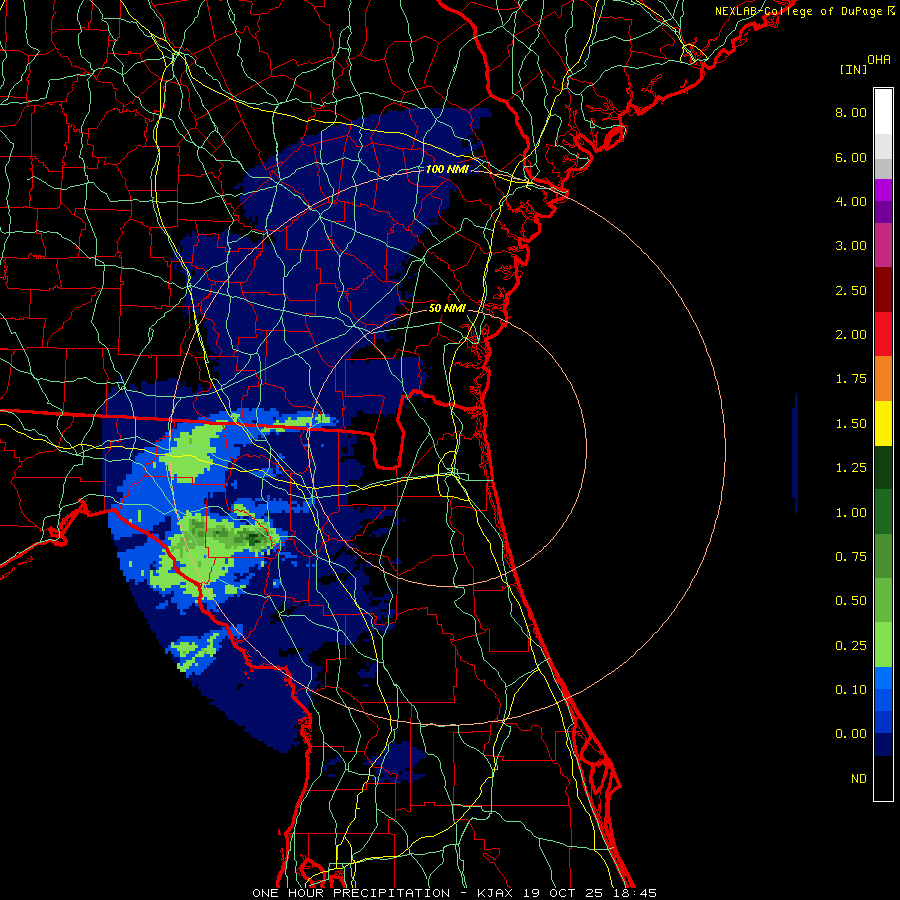
Task: Click the black ND swatch in legend
Action: pos(883,778)
